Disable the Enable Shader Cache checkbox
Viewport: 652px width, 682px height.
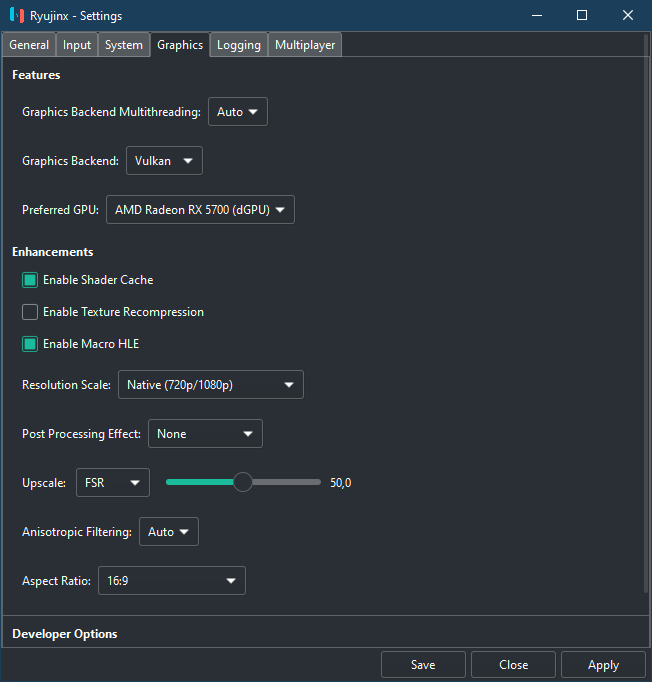click(x=30, y=280)
